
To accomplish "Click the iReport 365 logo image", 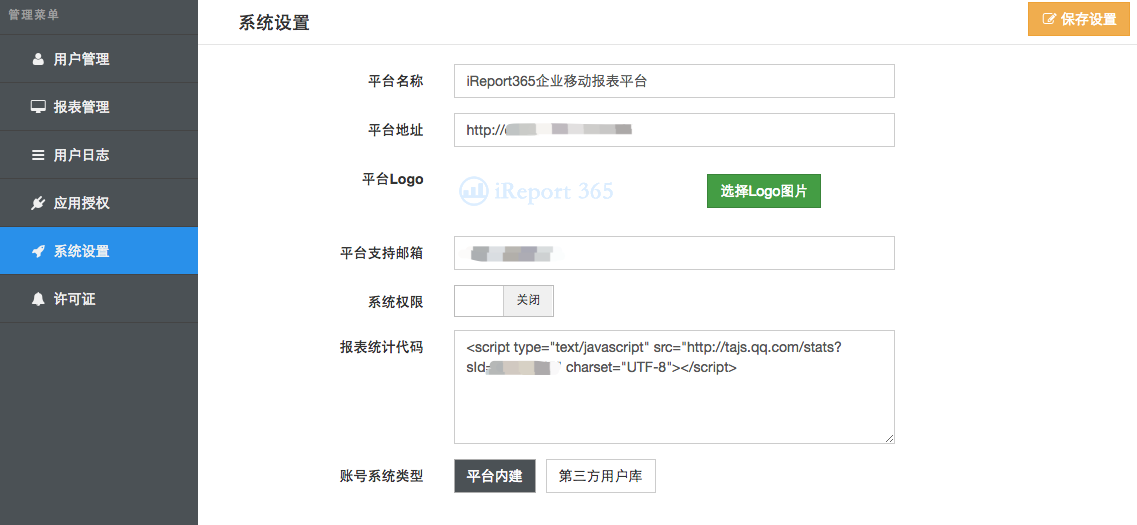I will (x=537, y=191).
